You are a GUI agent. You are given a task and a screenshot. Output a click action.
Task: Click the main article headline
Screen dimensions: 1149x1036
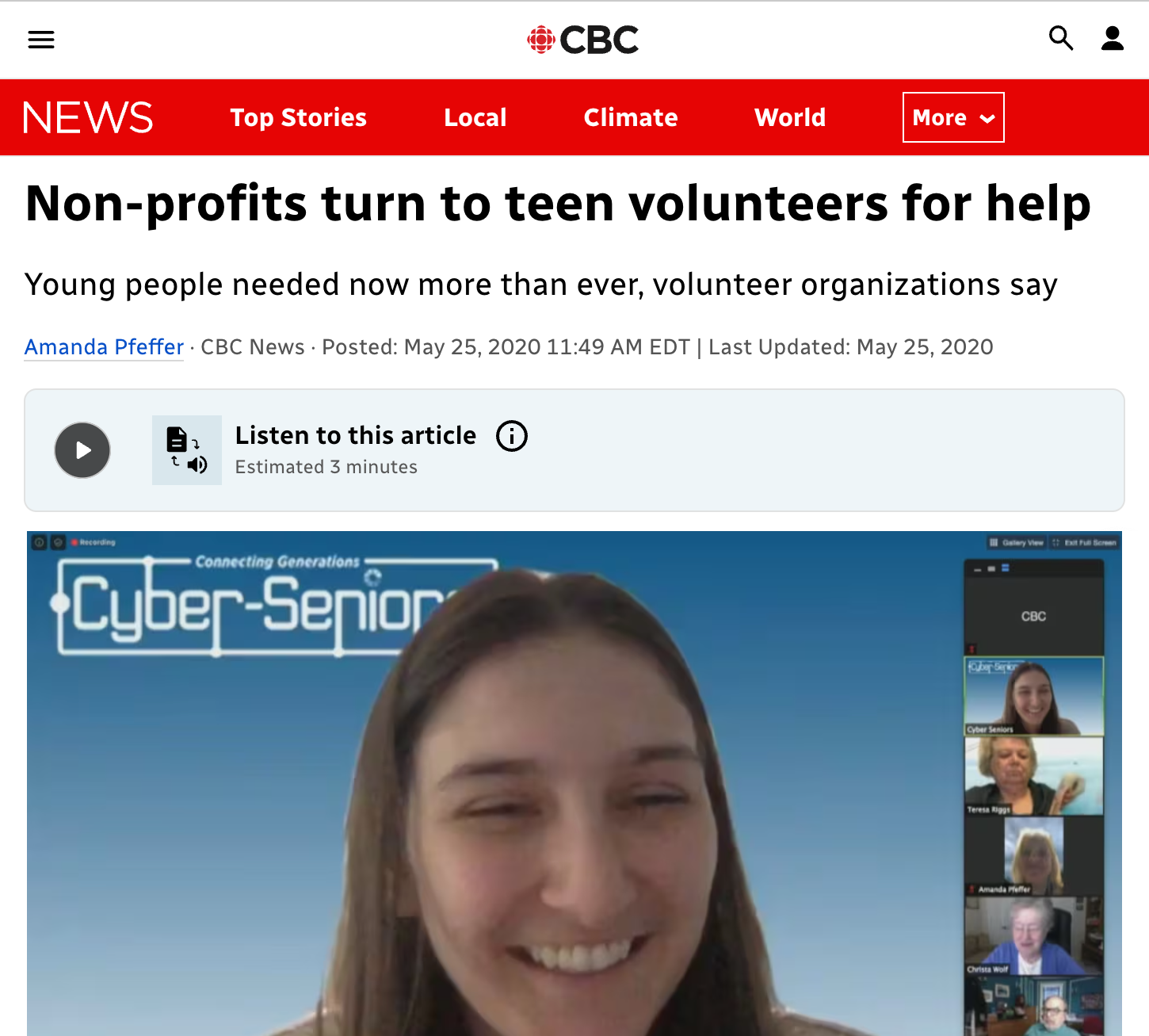pyautogui.click(x=558, y=204)
